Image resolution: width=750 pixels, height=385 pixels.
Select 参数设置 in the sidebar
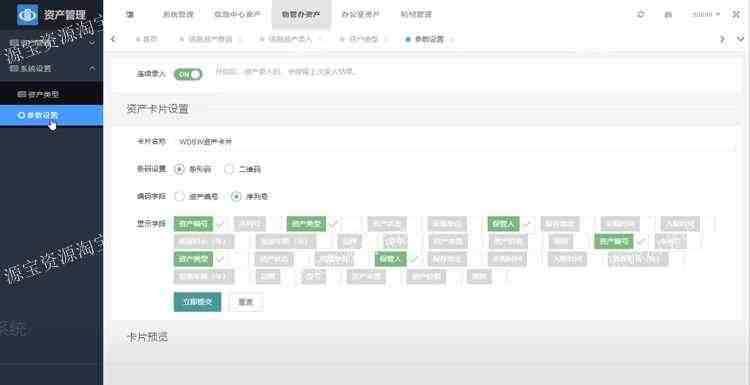pos(52,115)
